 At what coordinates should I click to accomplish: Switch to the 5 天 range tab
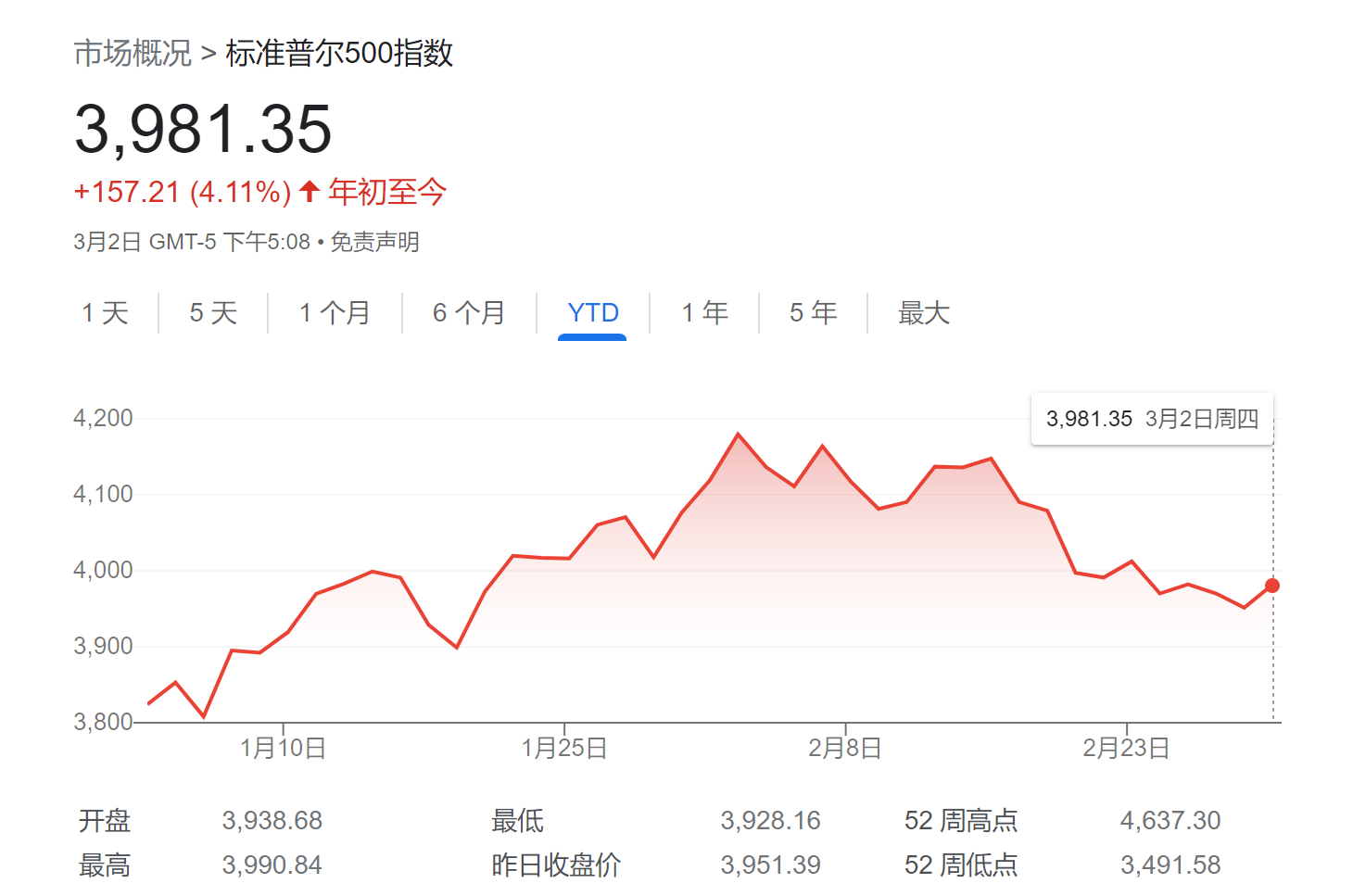point(213,313)
